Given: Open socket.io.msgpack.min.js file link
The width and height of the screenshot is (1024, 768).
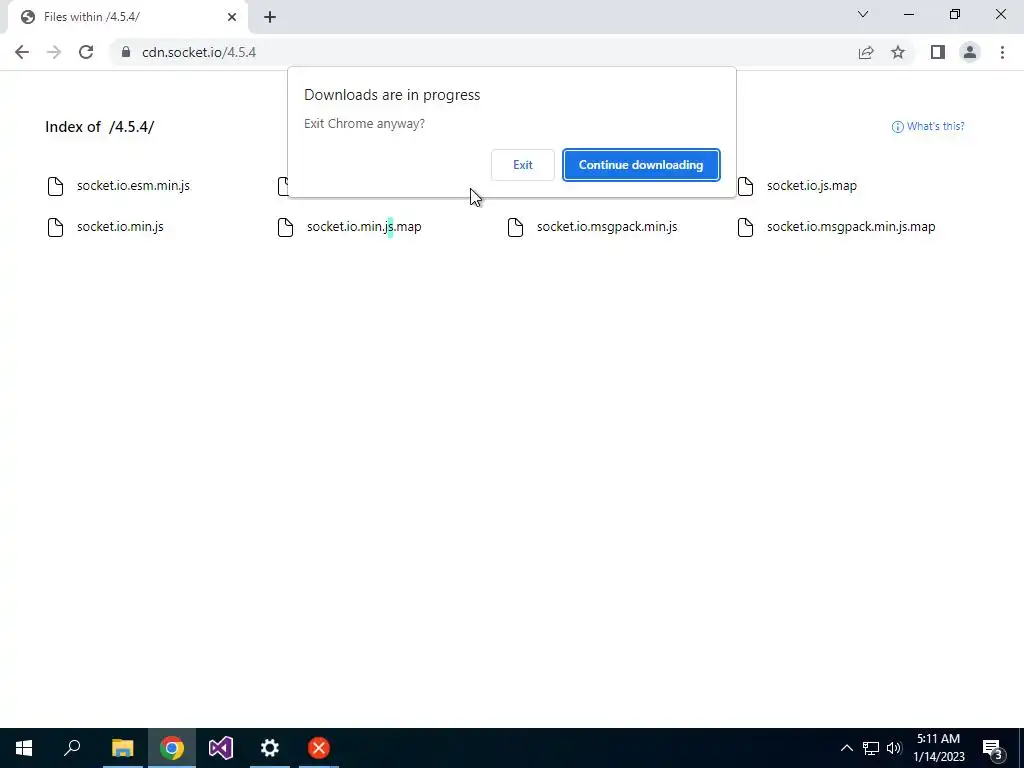Looking at the screenshot, I should [607, 227].
